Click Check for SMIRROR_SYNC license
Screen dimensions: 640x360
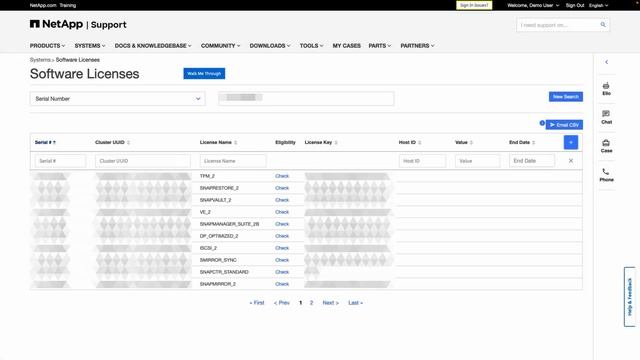point(282,260)
